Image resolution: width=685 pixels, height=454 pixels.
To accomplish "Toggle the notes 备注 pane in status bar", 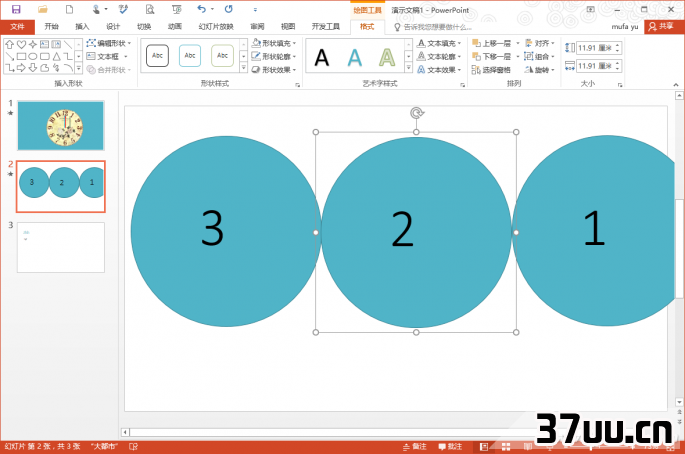I will 414,447.
